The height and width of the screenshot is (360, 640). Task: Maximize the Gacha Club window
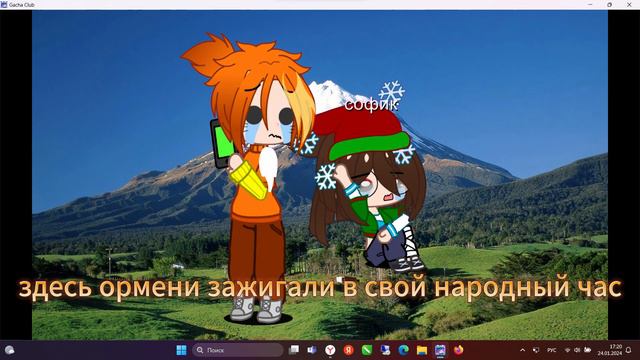609,4
